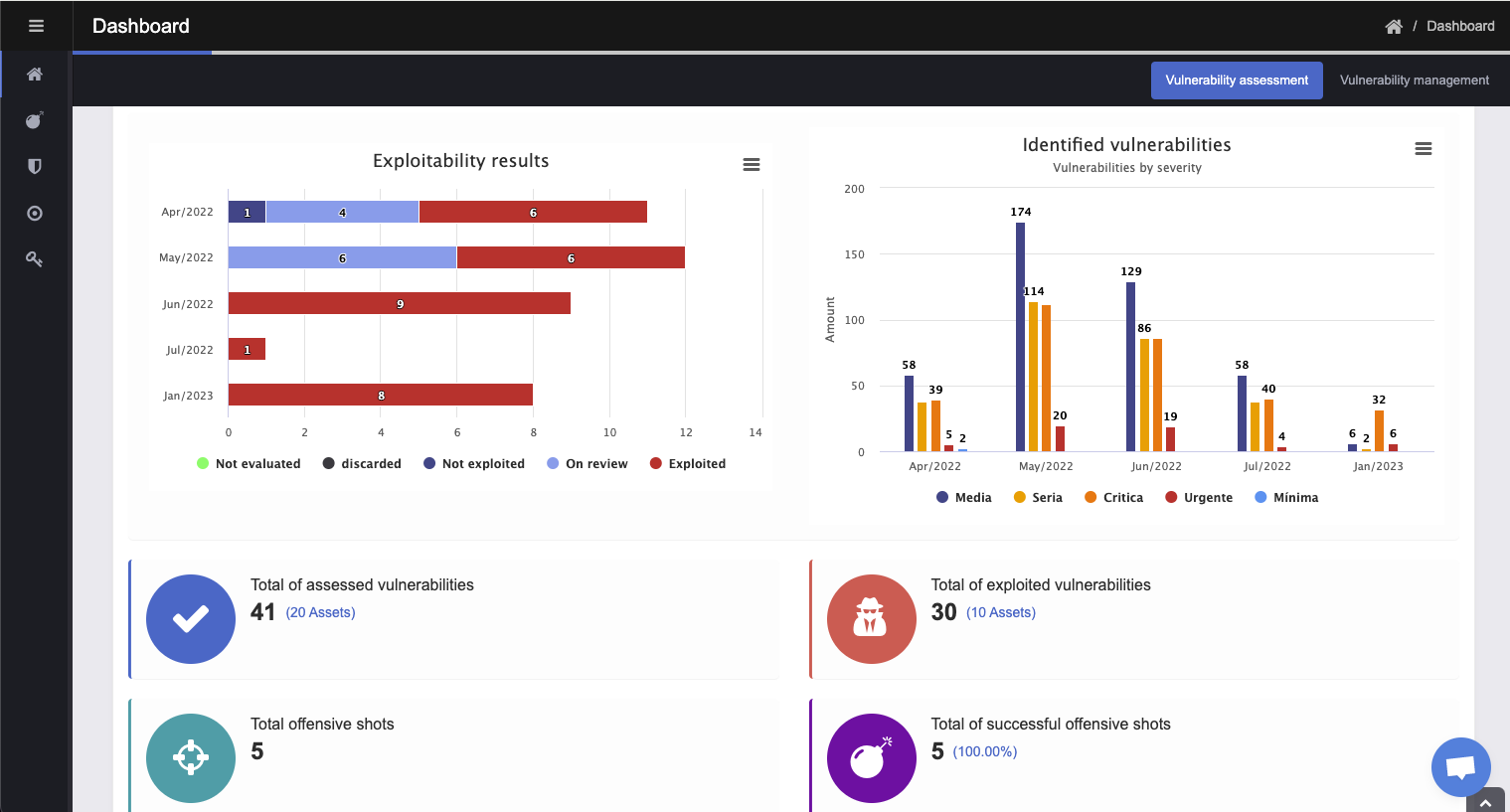Open the hamburger sidebar menu
The image size is (1510, 812).
(36, 26)
